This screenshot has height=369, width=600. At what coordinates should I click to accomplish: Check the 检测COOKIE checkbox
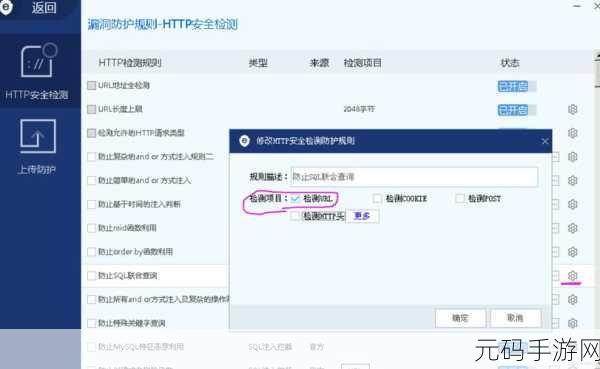pyautogui.click(x=377, y=198)
